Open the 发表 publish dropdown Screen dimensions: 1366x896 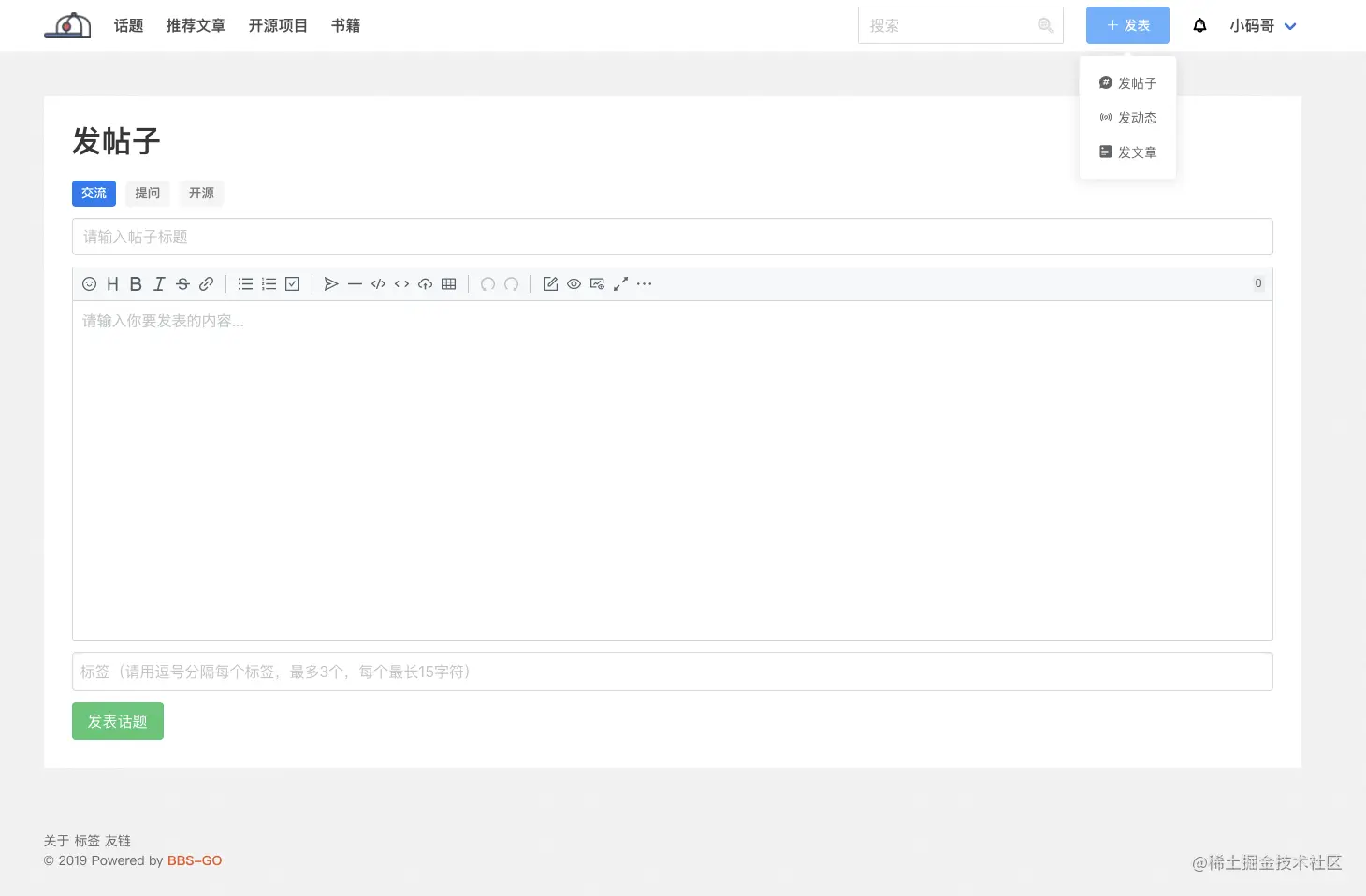pos(1127,25)
